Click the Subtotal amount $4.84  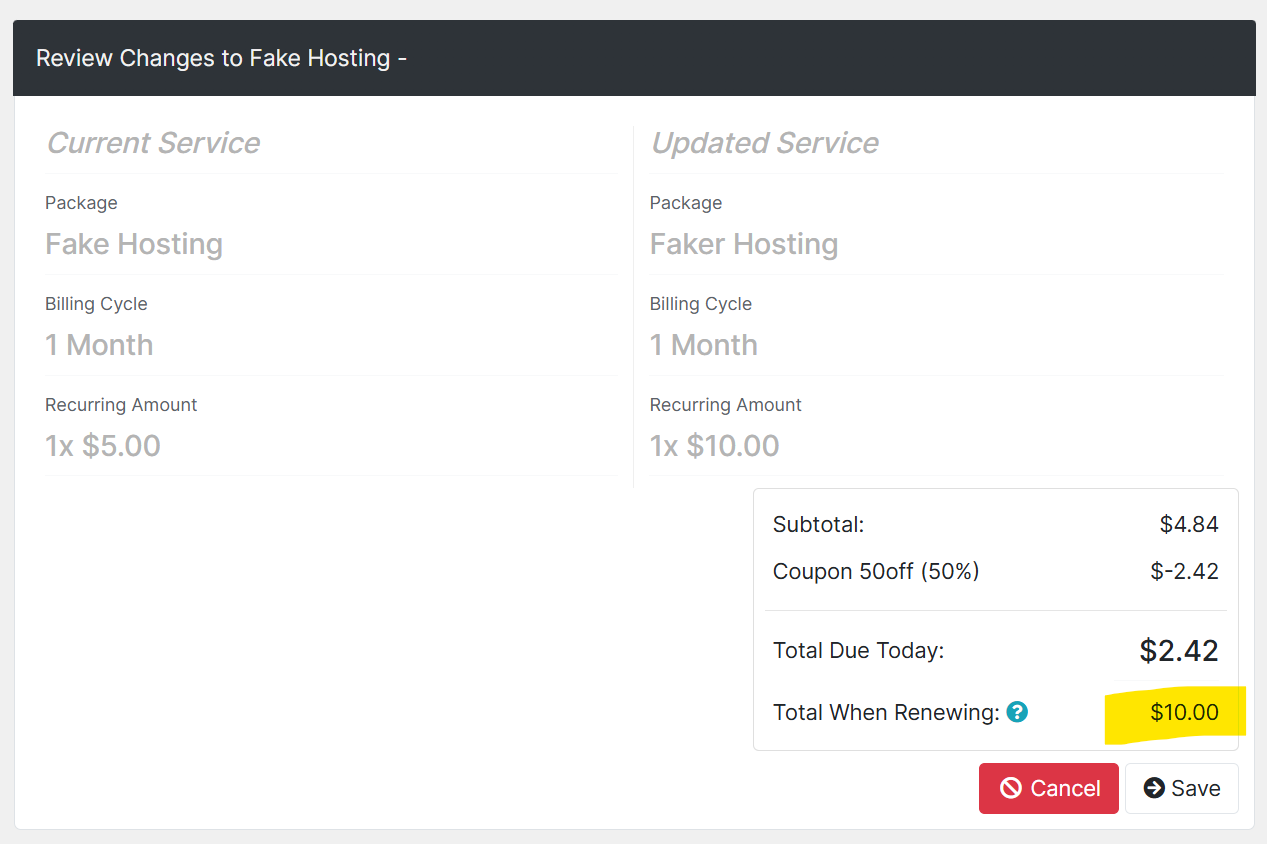click(1188, 524)
